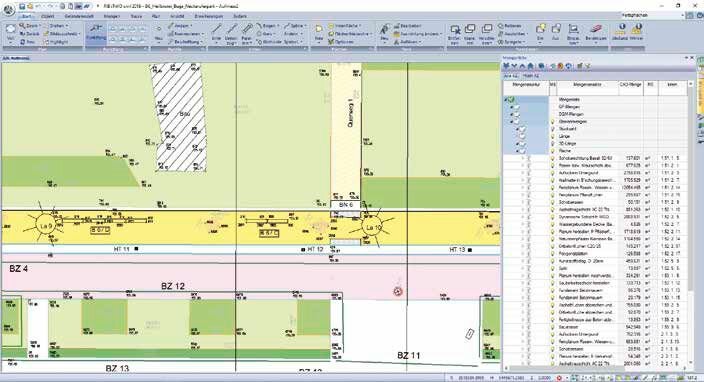This screenshot has width=704, height=382.
Task: Toggle the lightbulb visibility for Länge row
Action: click(x=553, y=136)
